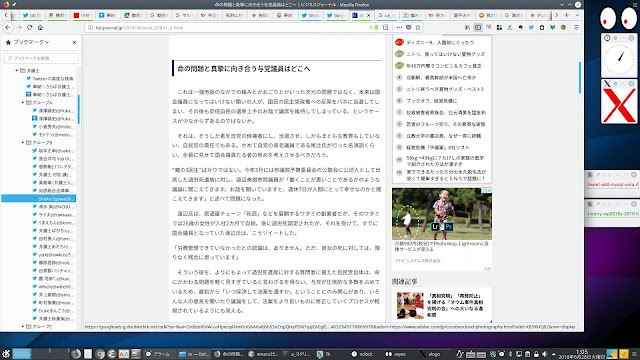Focus the bookmark search field
This screenshot has height=360, width=640.
41,58
